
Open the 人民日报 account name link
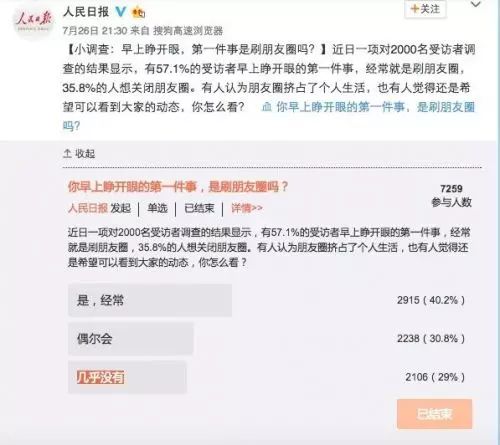86,12
